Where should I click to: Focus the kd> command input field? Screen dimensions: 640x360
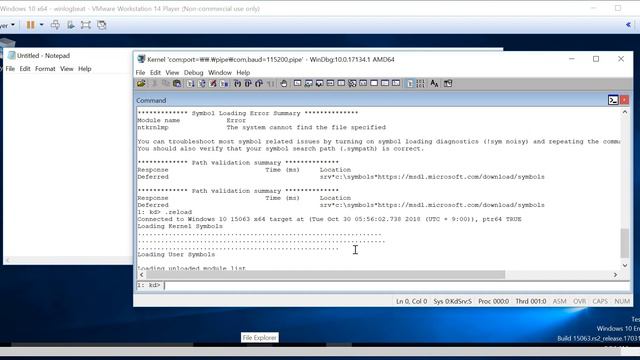point(396,285)
